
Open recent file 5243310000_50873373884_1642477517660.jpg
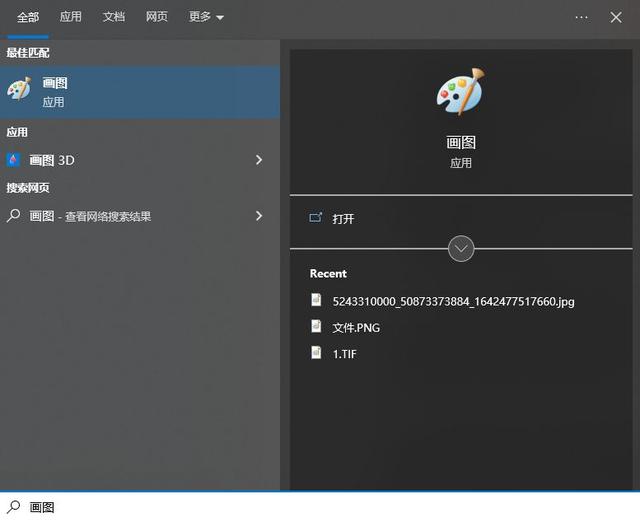pyautogui.click(x=453, y=302)
